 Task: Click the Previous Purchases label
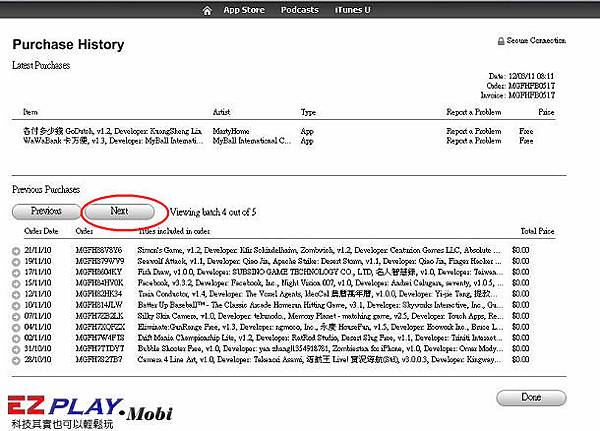tap(46, 189)
